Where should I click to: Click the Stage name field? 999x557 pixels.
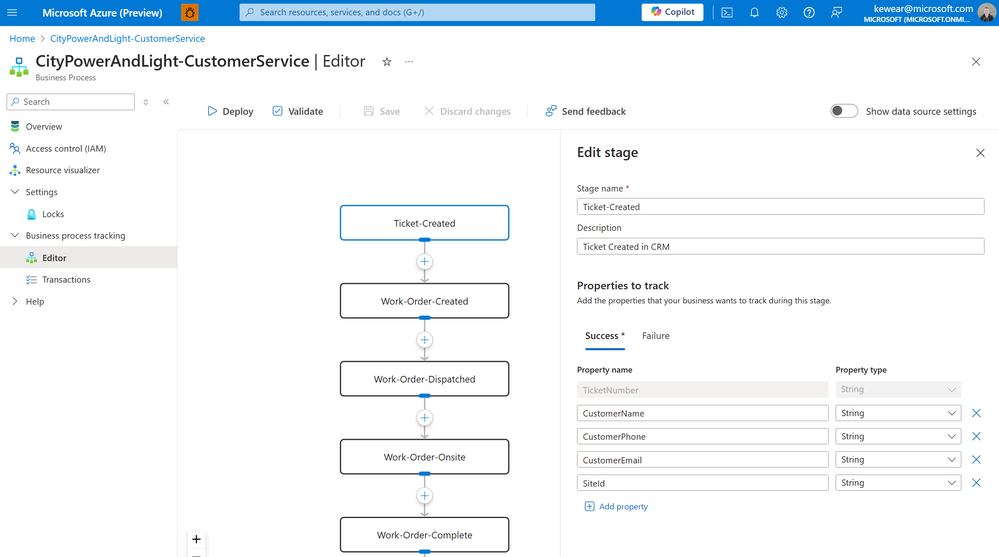point(780,206)
